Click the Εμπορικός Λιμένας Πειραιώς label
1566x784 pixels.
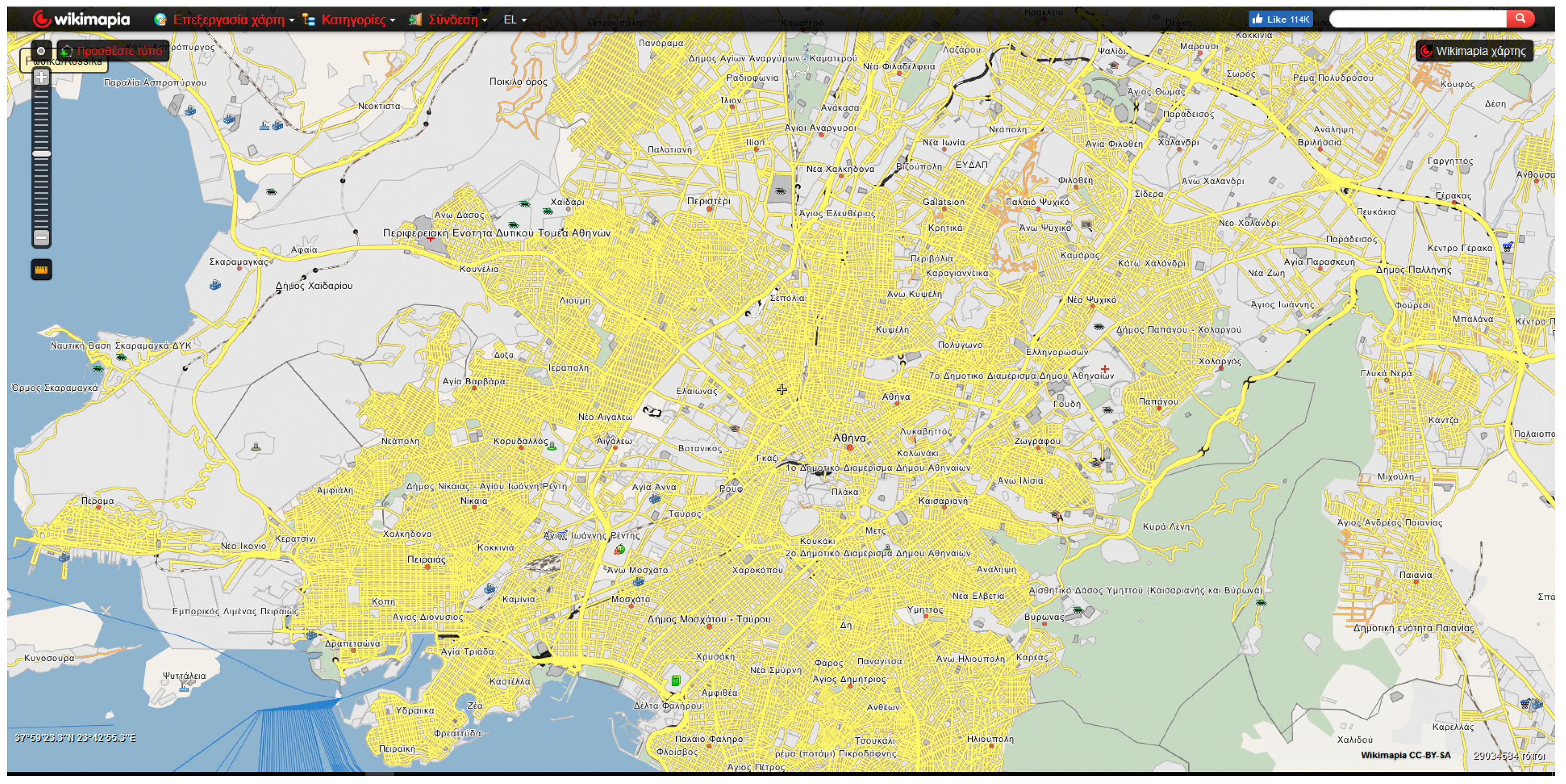tap(235, 611)
